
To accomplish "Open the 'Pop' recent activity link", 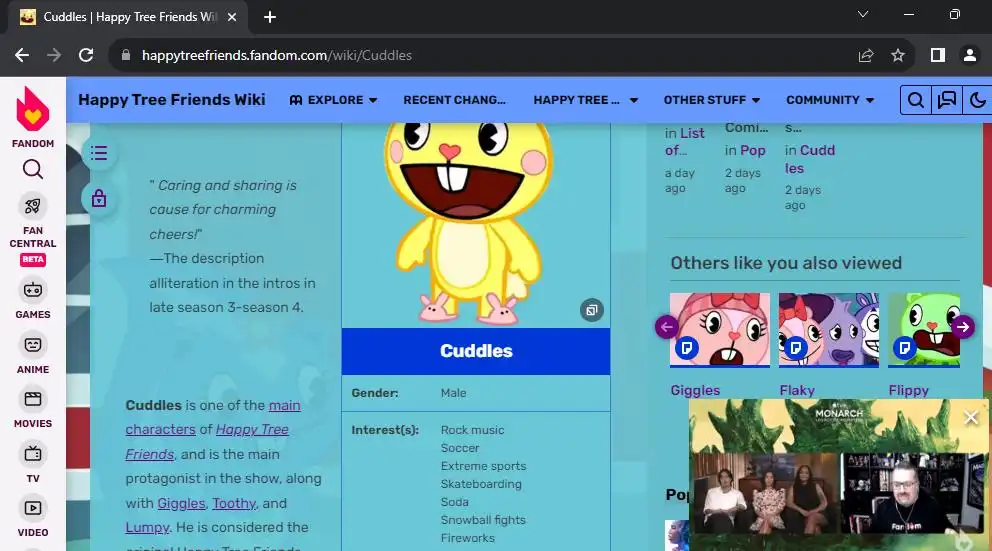I will (x=753, y=151).
